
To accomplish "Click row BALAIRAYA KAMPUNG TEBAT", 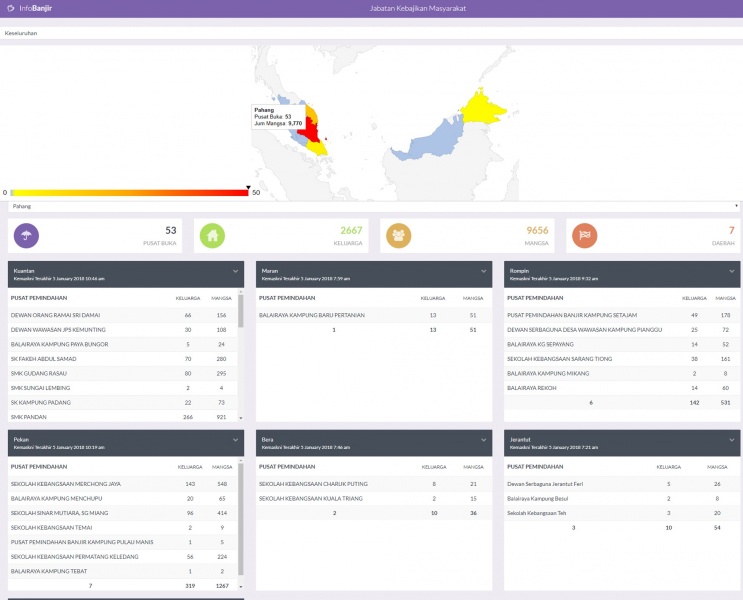I will click(x=123, y=572).
